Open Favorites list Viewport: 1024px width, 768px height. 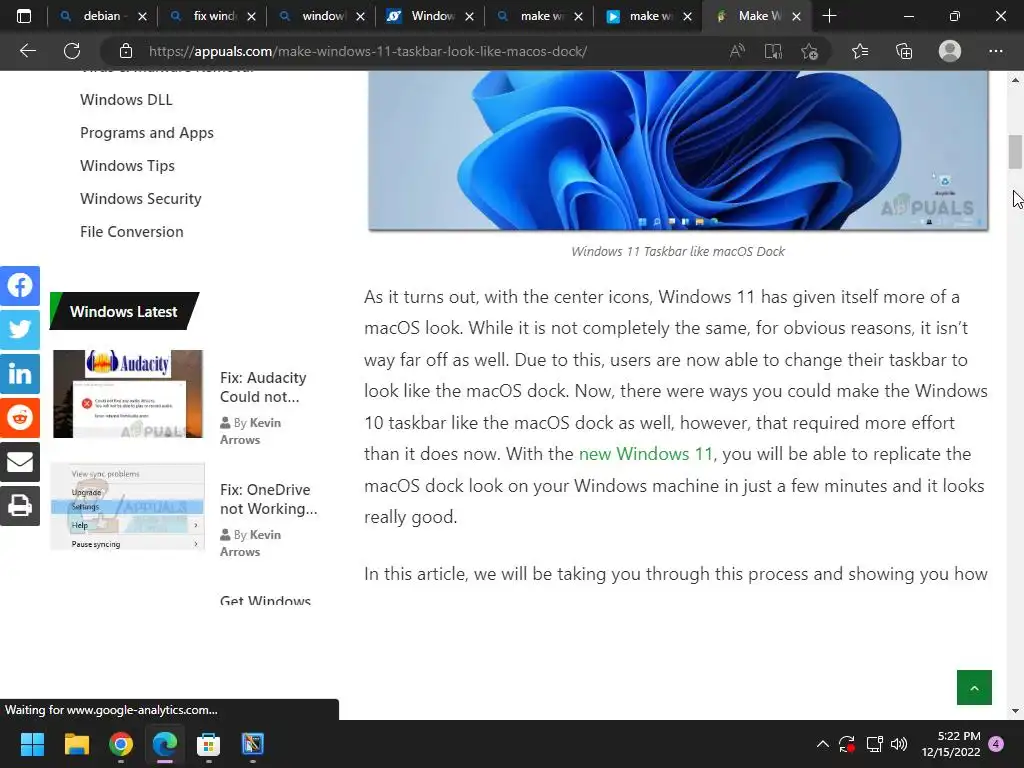click(x=860, y=51)
